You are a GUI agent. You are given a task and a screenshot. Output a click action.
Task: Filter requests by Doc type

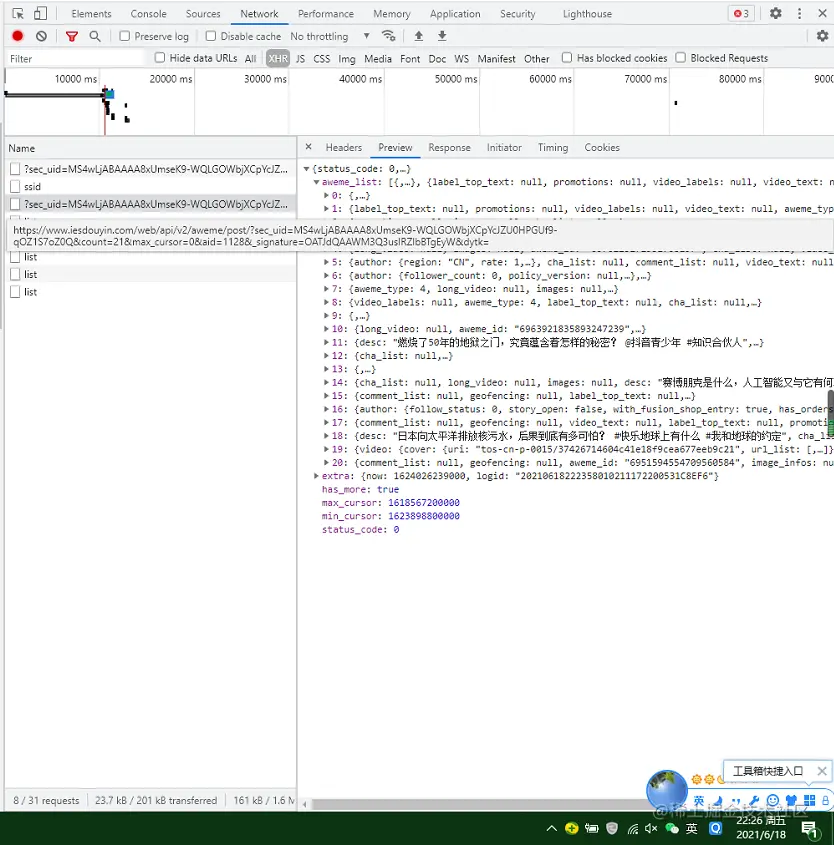[x=437, y=58]
